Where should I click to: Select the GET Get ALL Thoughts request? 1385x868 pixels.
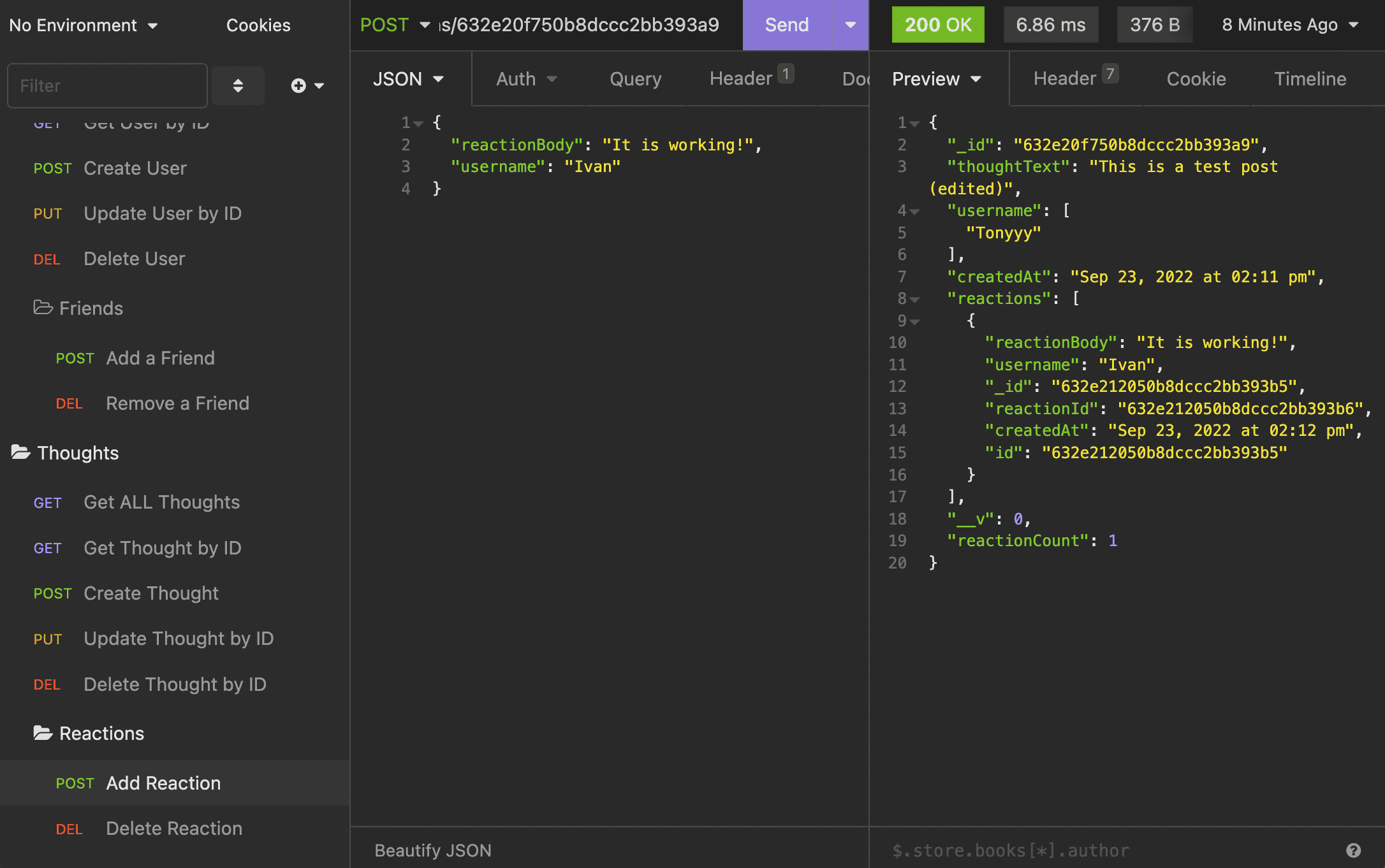coord(175,502)
